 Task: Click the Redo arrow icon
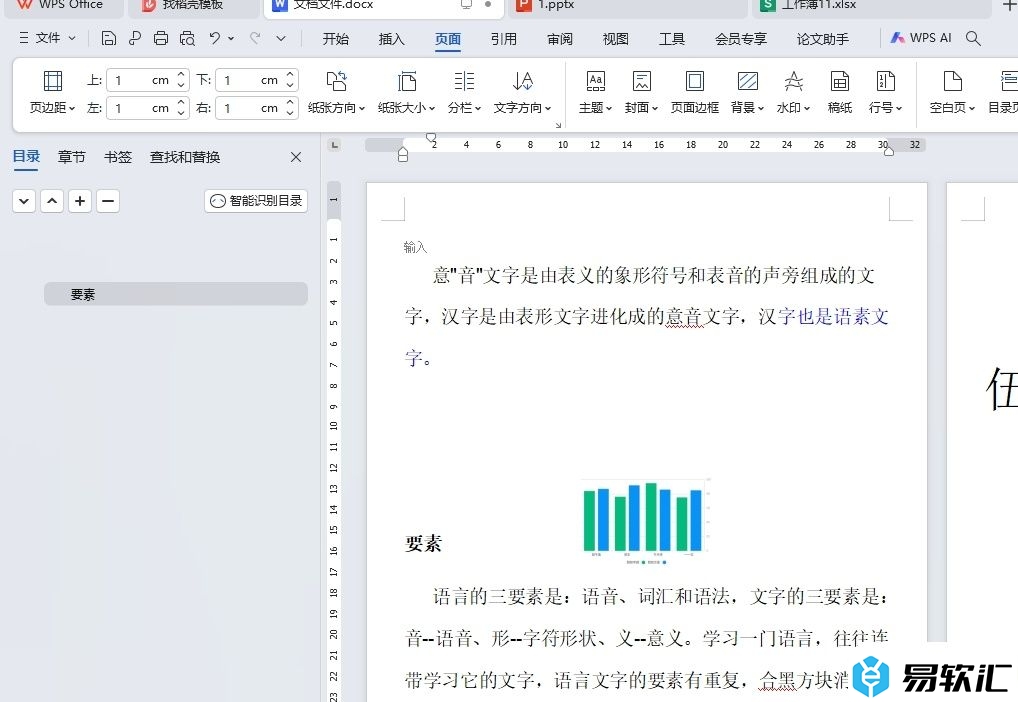(255, 38)
